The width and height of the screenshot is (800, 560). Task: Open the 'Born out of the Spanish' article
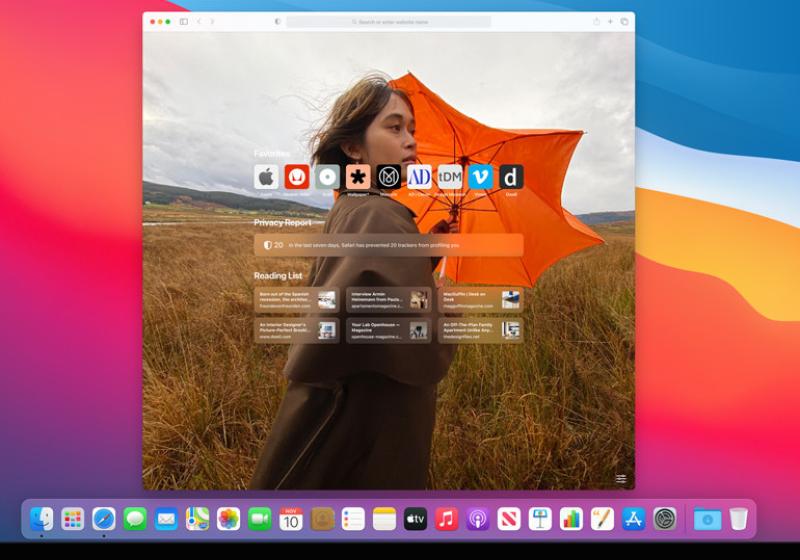(297, 300)
